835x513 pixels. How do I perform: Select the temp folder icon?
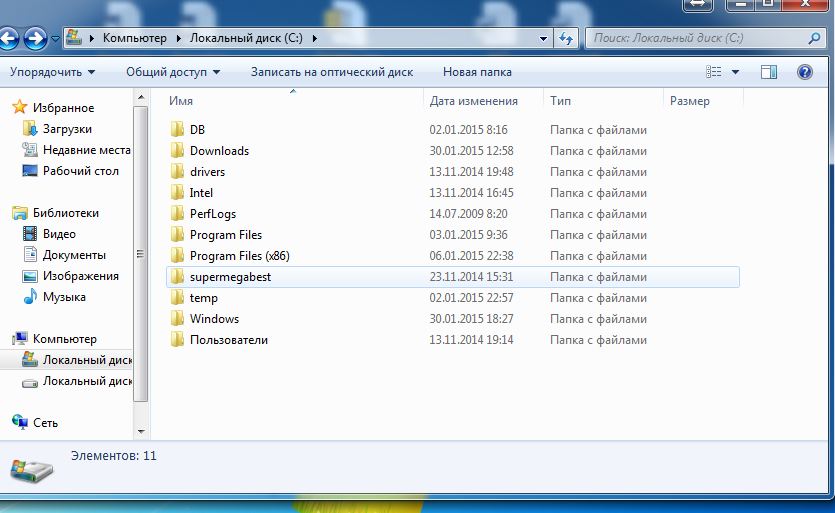(177, 298)
